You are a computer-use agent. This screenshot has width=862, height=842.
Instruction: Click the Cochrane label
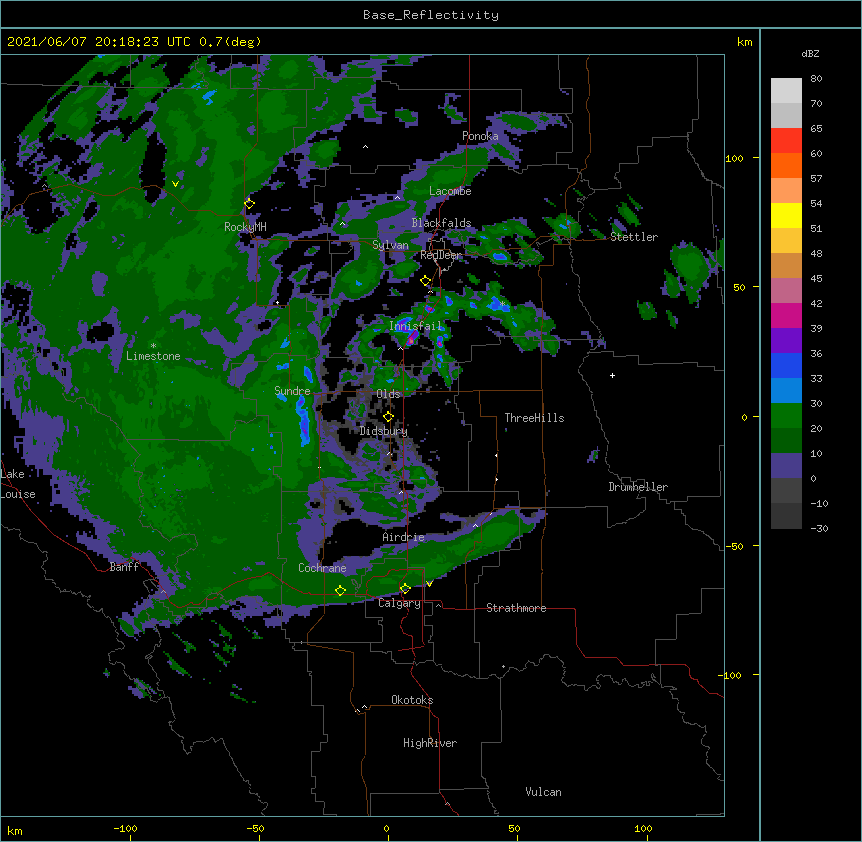(322, 568)
